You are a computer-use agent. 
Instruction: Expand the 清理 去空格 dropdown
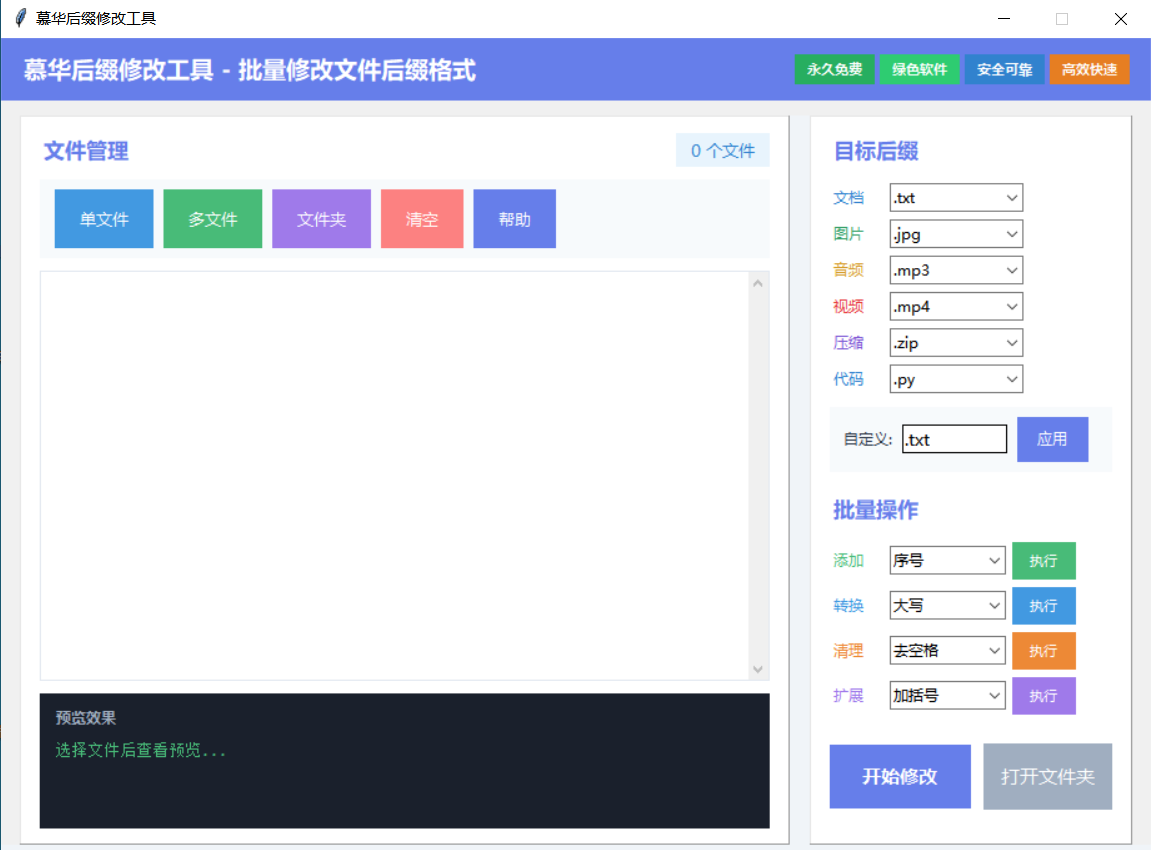coord(947,650)
